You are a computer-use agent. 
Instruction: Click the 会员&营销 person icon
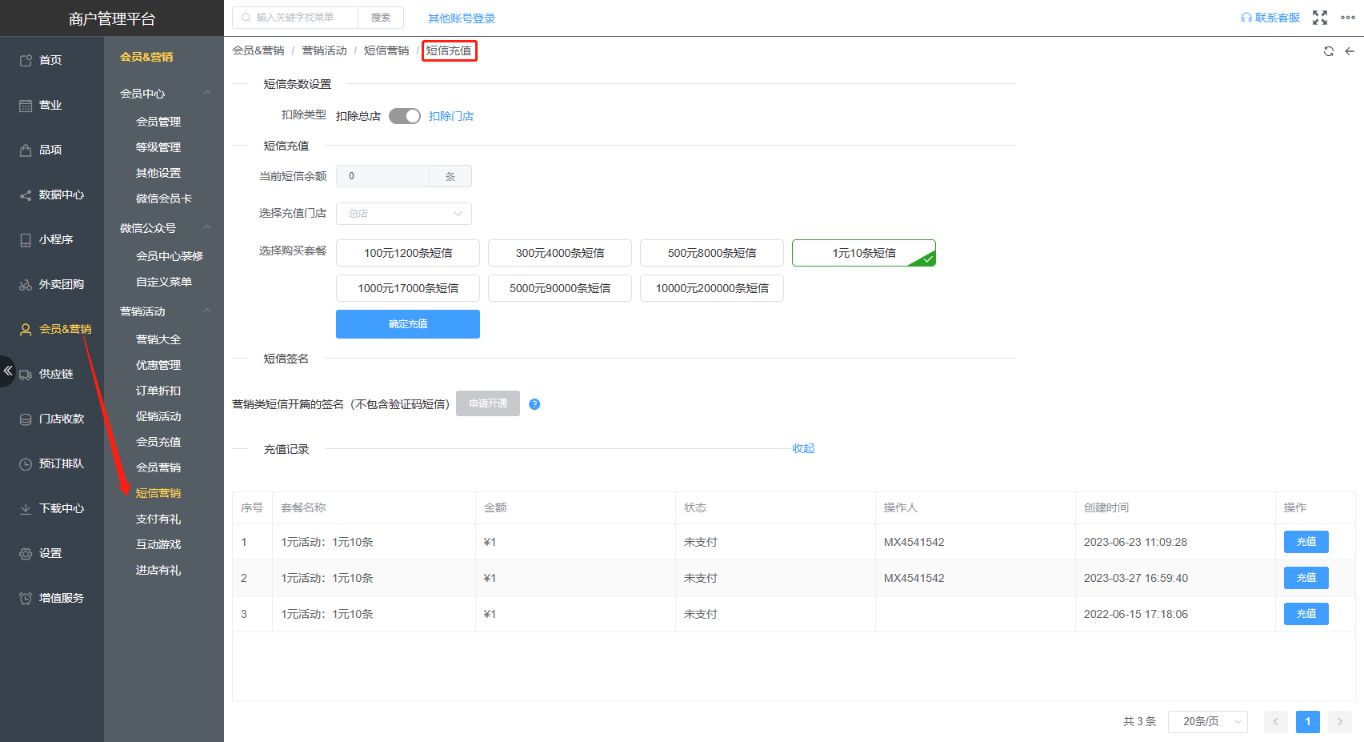coord(26,329)
